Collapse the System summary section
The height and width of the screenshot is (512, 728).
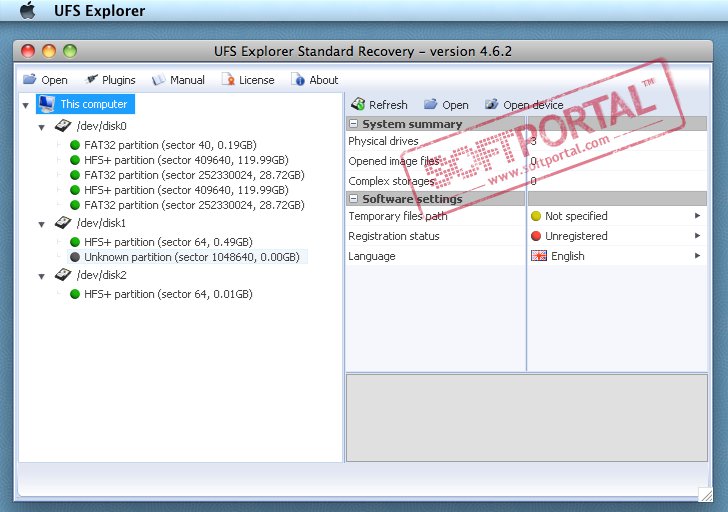point(353,124)
